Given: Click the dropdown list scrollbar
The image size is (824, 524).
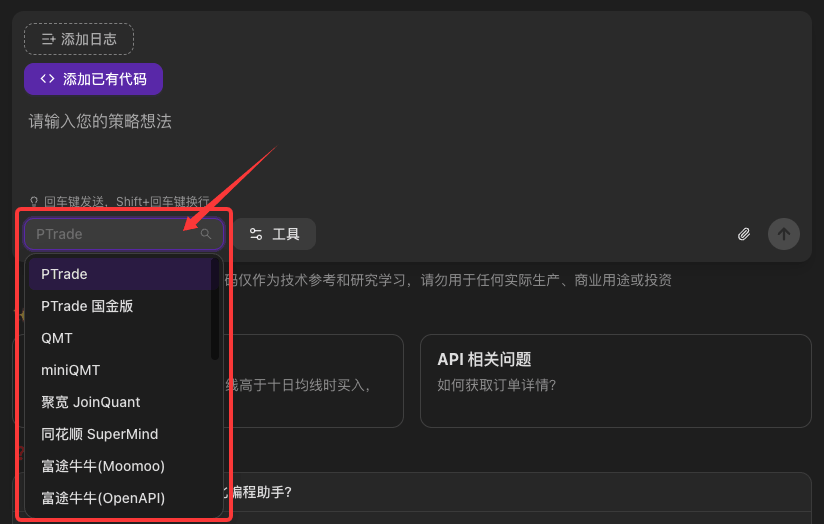Looking at the screenshot, I should pos(214,309).
